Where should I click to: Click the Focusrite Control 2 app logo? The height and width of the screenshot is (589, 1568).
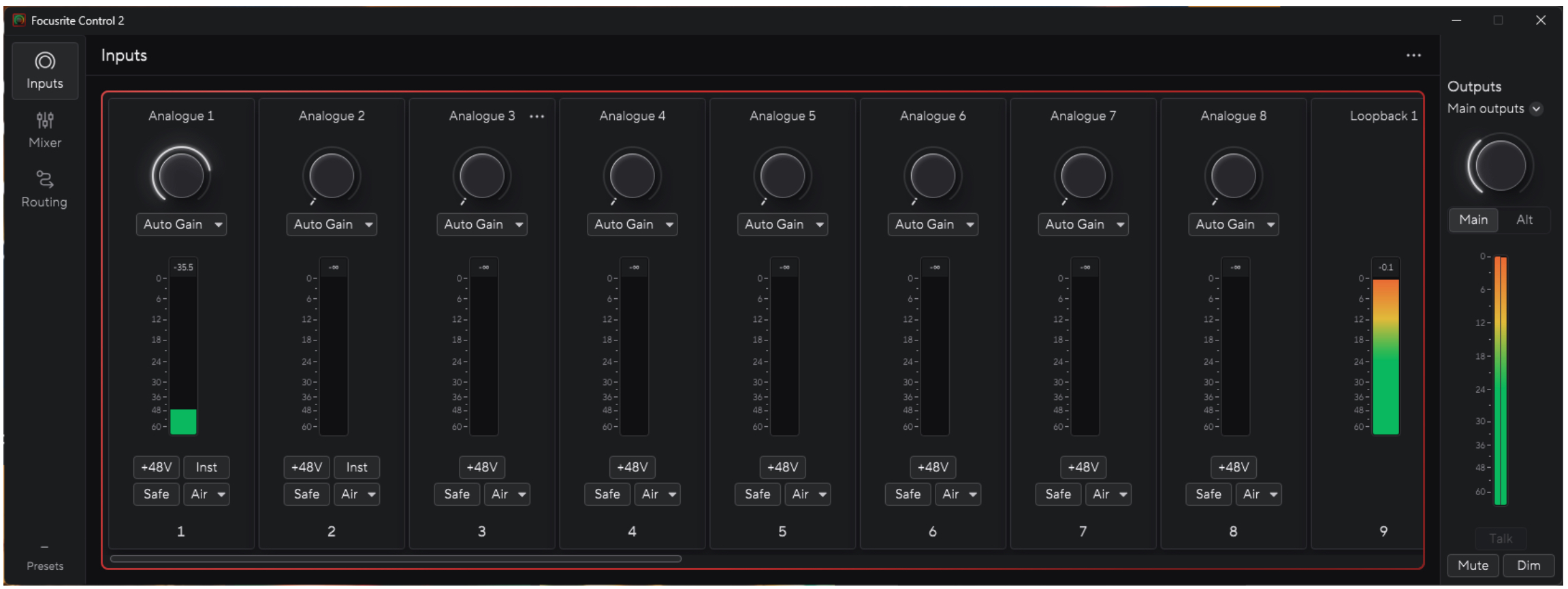[x=19, y=20]
